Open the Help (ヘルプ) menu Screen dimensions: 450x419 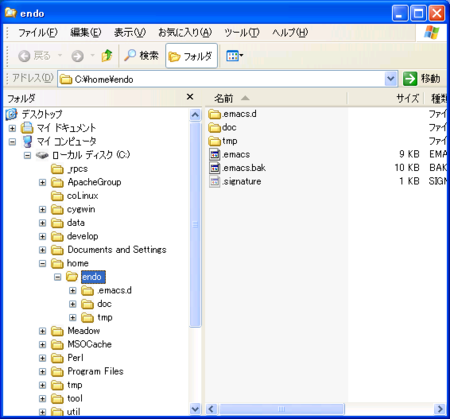(x=290, y=32)
